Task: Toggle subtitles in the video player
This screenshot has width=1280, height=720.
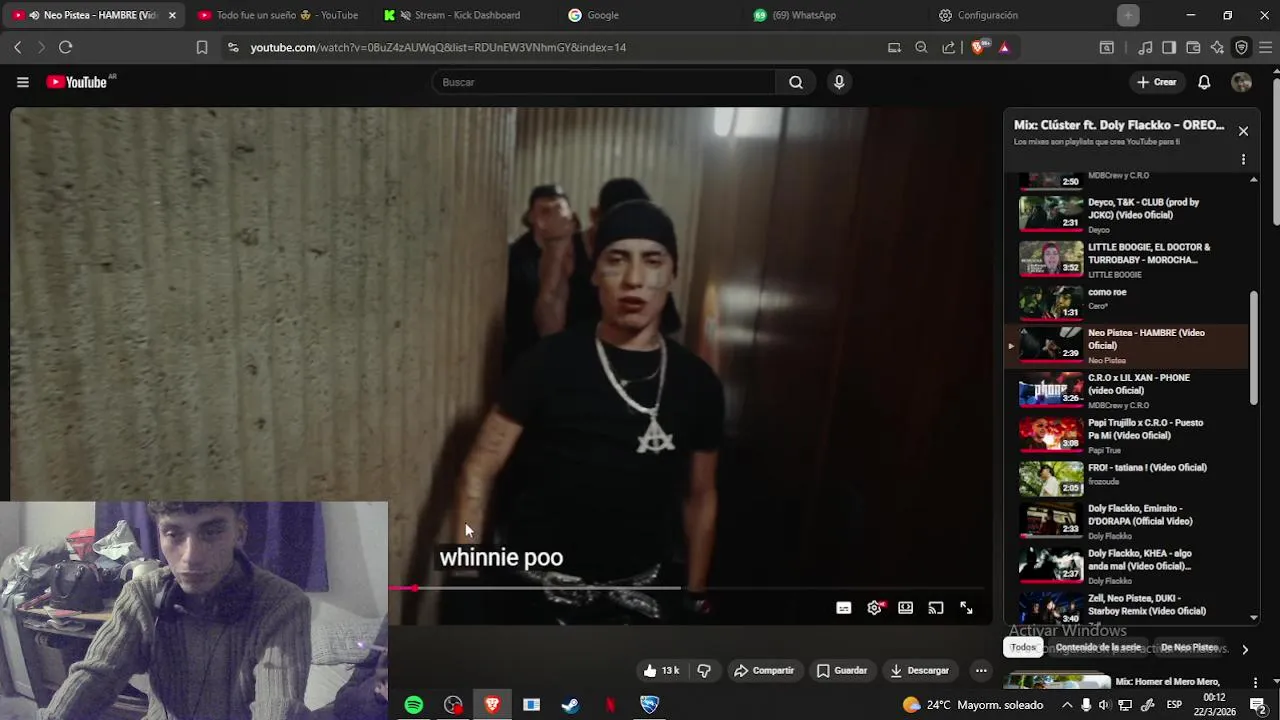Action: pyautogui.click(x=844, y=608)
